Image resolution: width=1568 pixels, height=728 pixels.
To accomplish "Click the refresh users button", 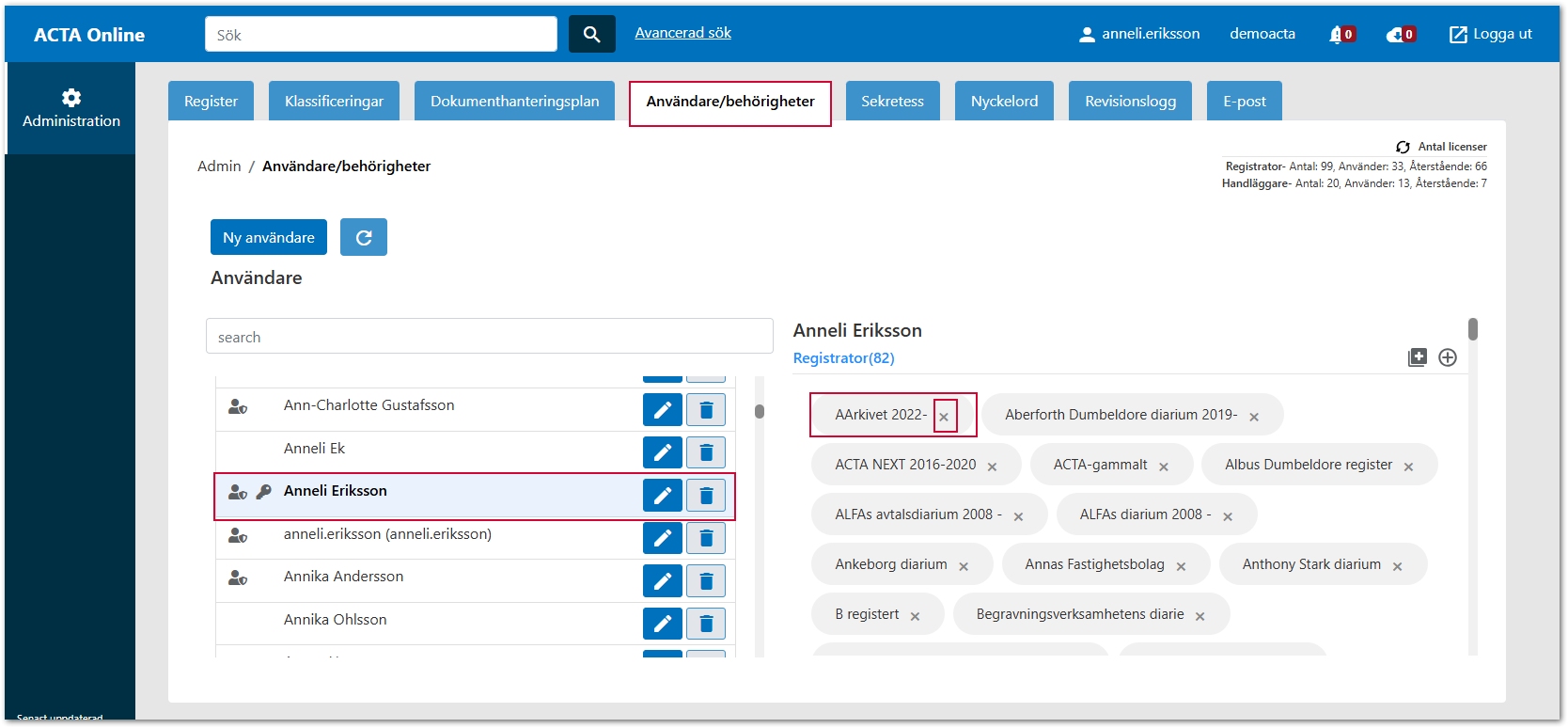I will click(x=364, y=238).
